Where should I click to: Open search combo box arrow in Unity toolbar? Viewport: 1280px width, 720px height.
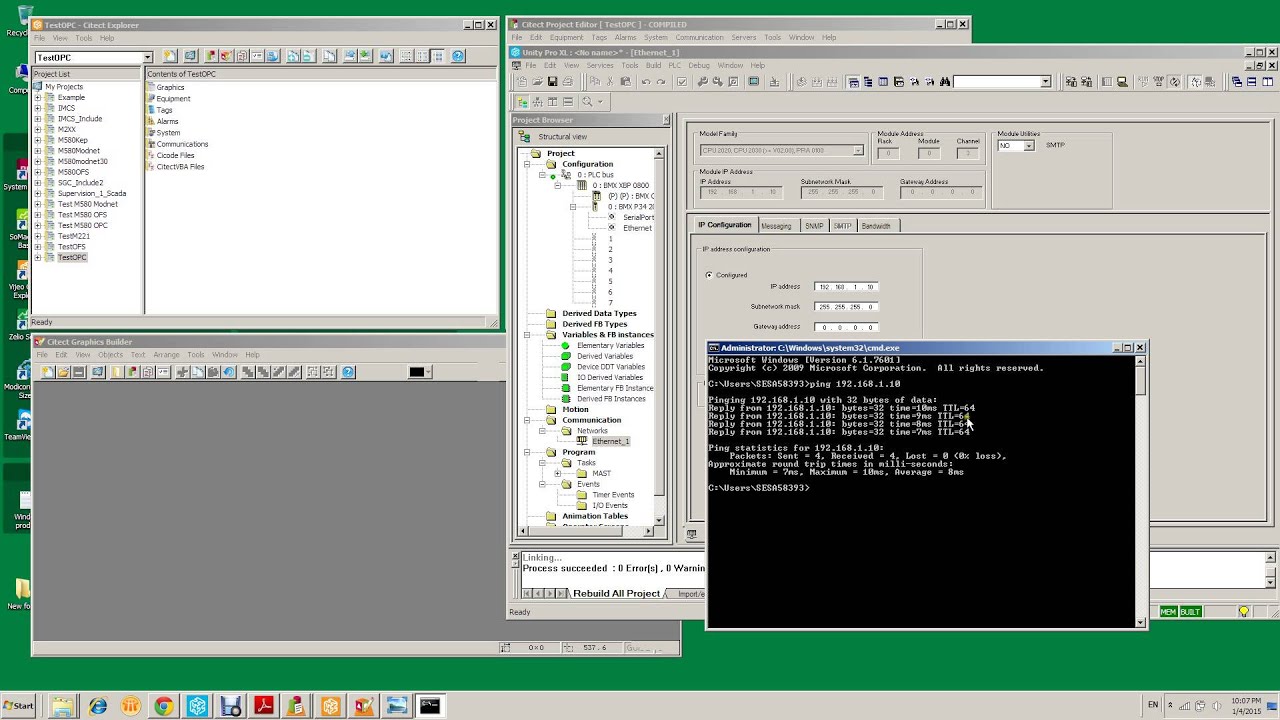pos(1046,82)
